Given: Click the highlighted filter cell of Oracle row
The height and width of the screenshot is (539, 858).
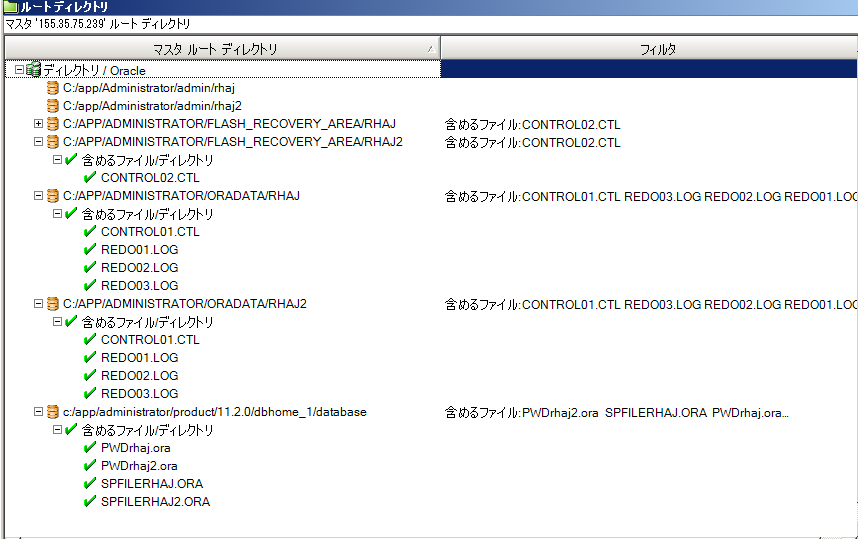Looking at the screenshot, I should (649, 69).
